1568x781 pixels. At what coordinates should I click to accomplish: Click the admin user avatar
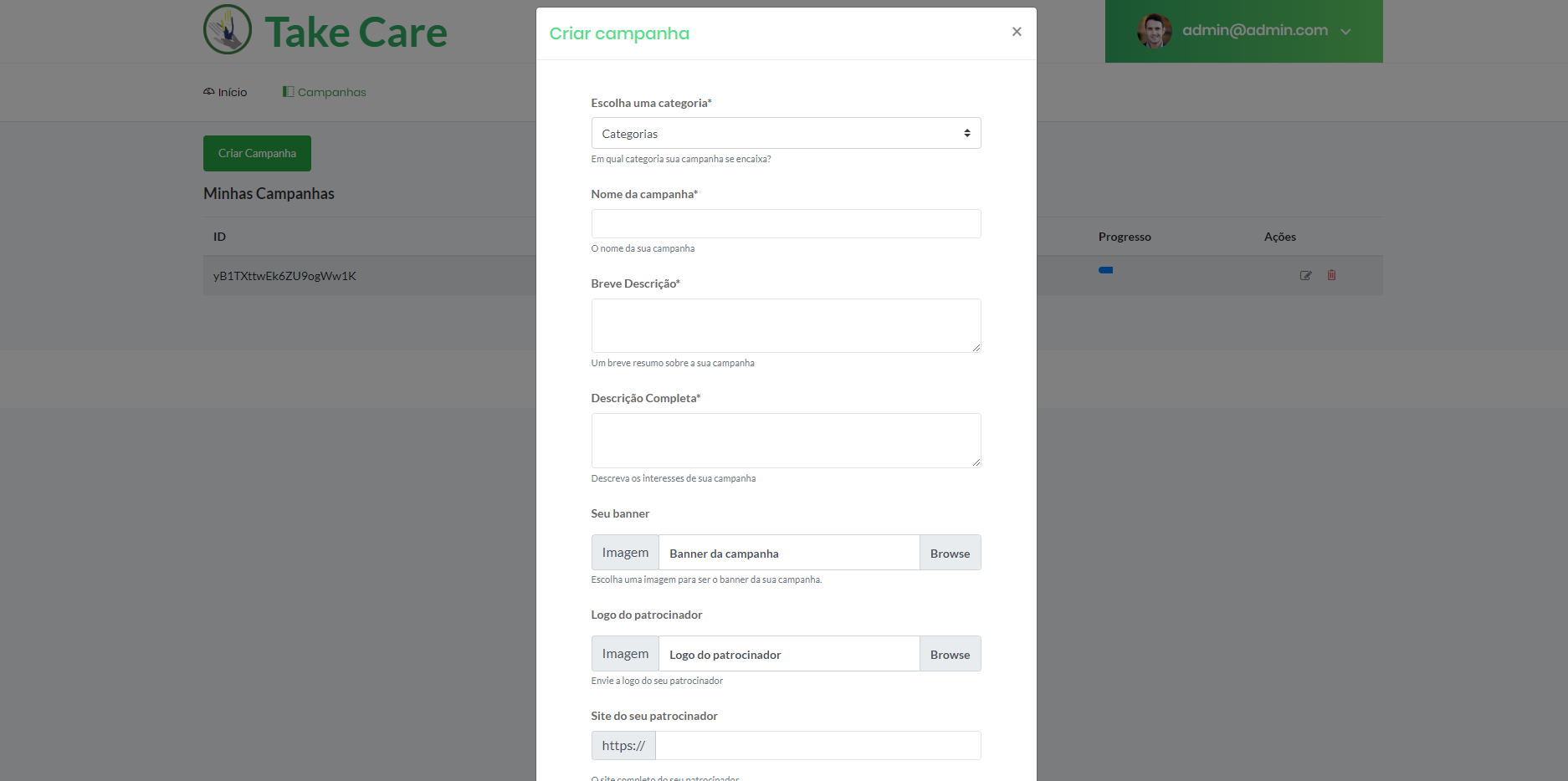click(1154, 31)
